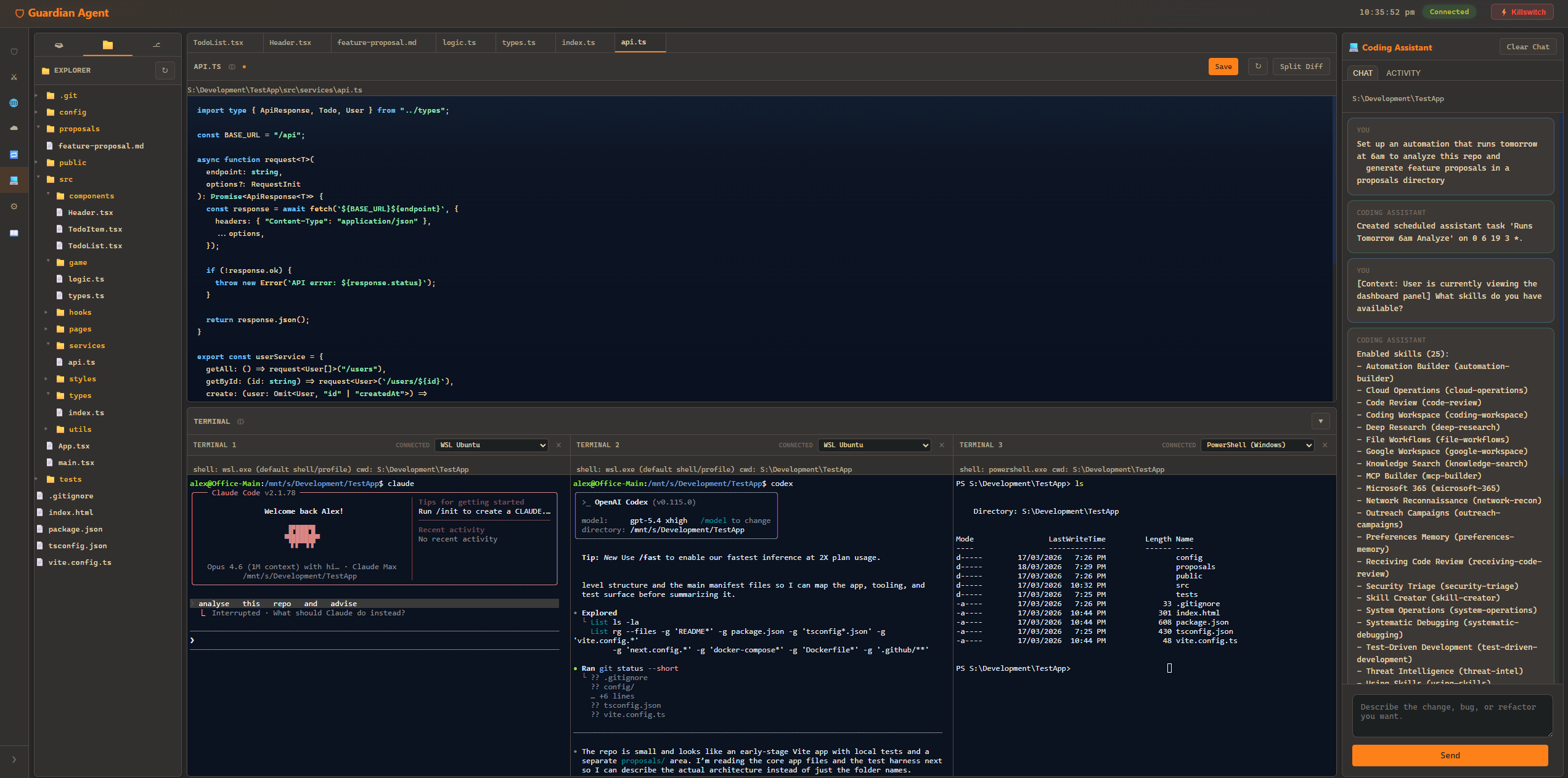The height and width of the screenshot is (778, 1568).
Task: Send the chat message
Action: 1450,755
